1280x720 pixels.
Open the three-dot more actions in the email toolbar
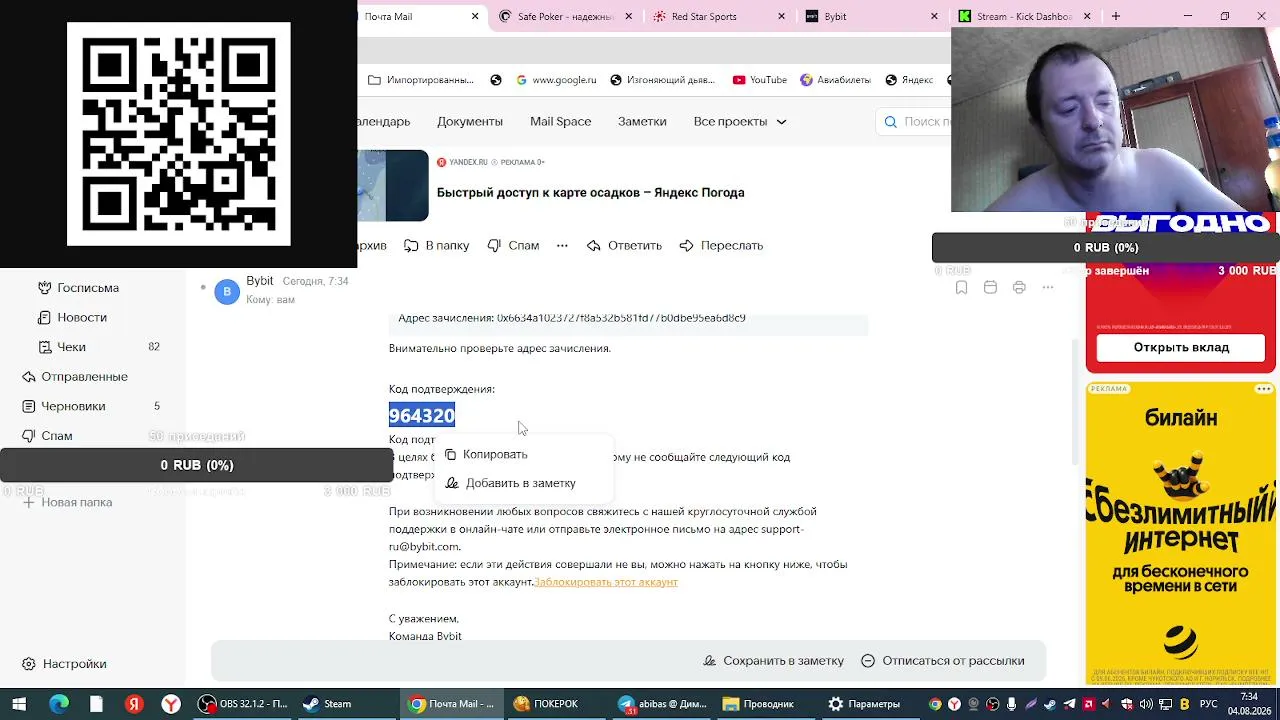click(x=562, y=245)
